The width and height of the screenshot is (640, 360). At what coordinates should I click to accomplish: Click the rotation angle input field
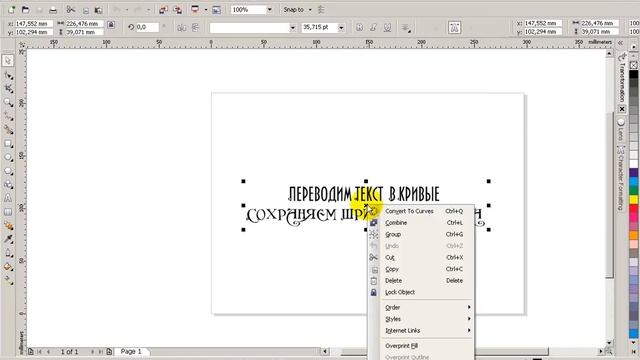(147, 27)
